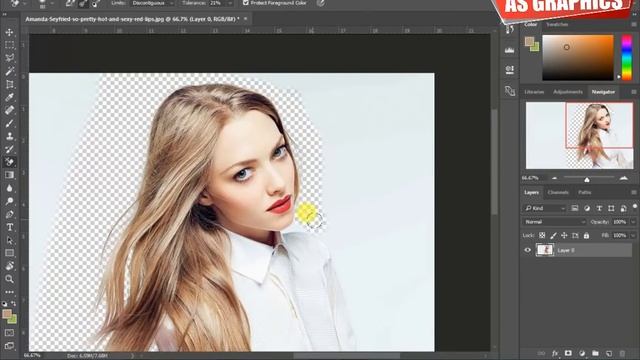Select the Pen tool
The image size is (640, 360).
(9, 214)
